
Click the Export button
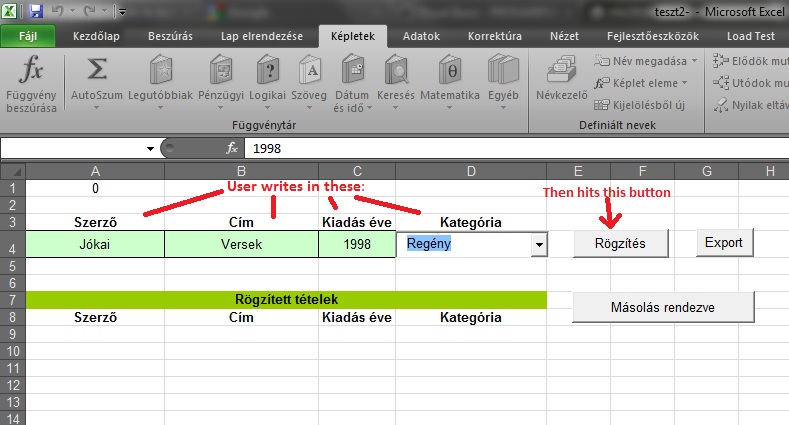724,242
